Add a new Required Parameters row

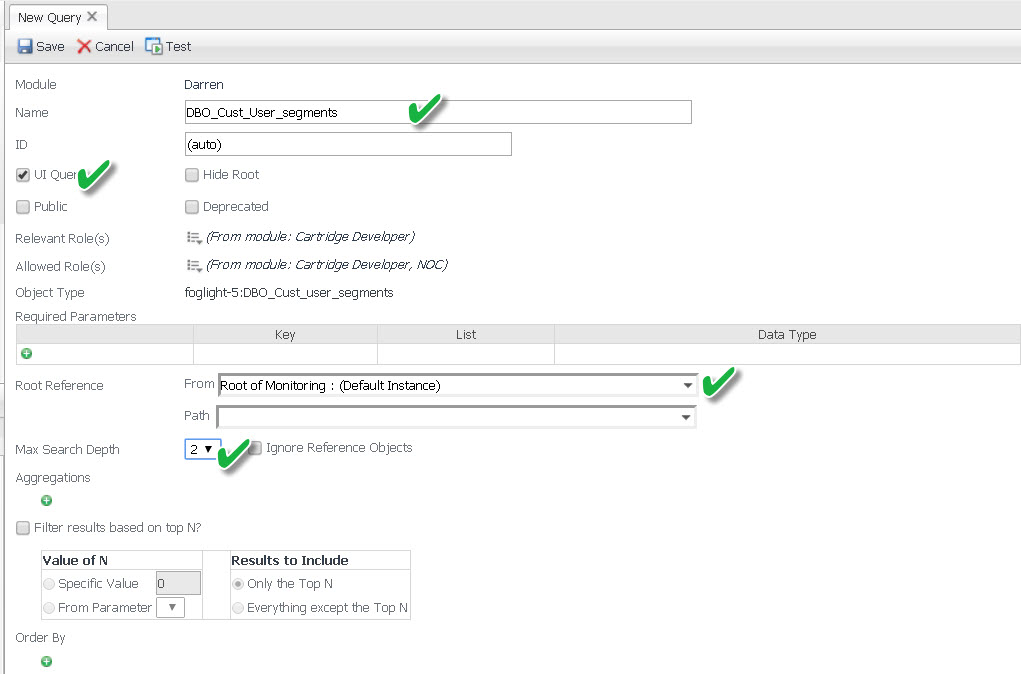(26, 354)
